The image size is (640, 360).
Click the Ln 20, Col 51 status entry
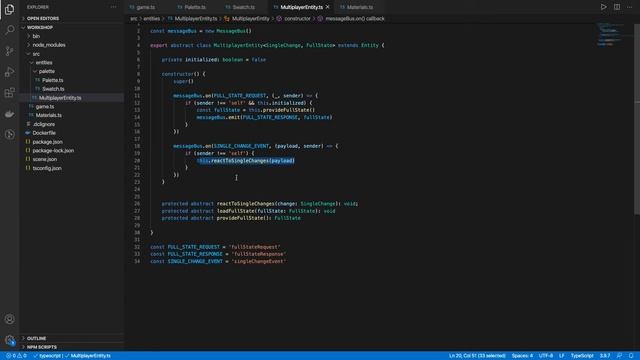coord(477,356)
